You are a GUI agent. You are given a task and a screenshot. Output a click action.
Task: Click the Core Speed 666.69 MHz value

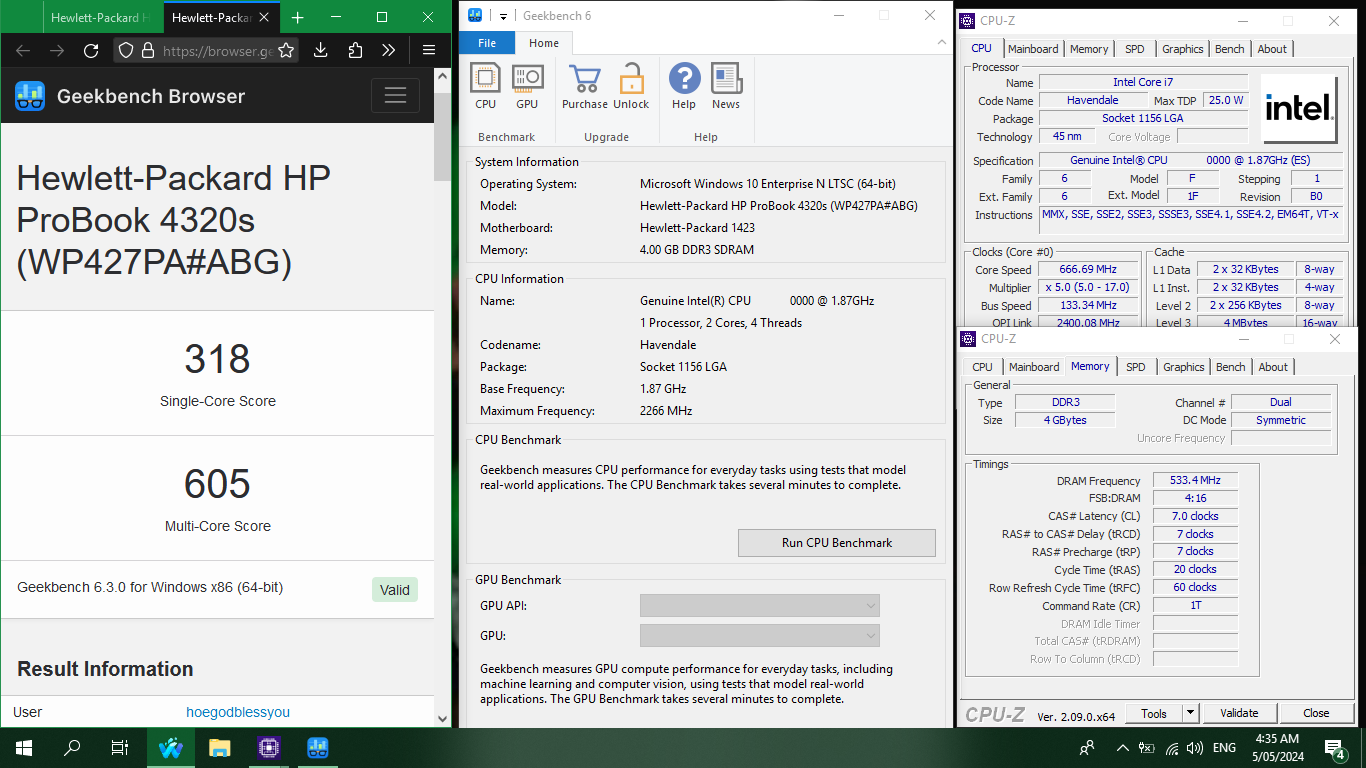(1086, 270)
